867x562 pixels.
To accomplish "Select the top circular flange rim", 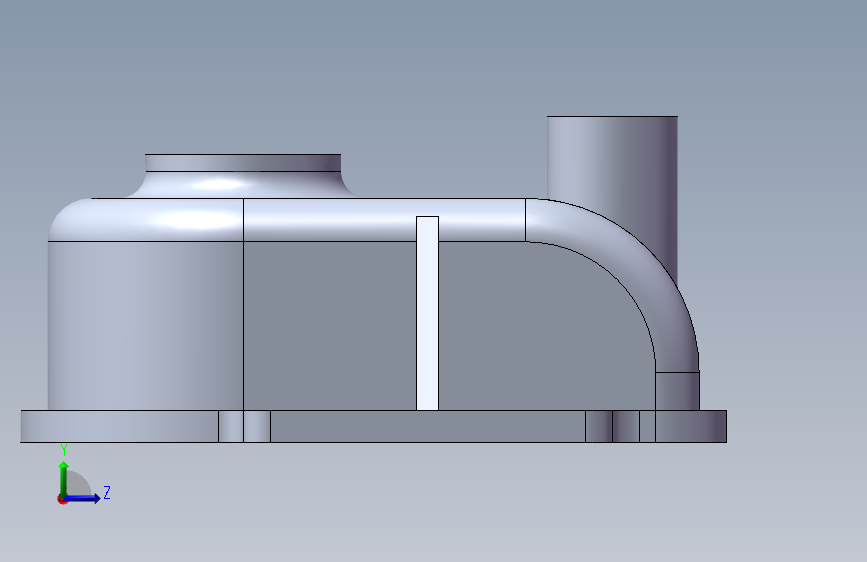I will click(x=243, y=163).
